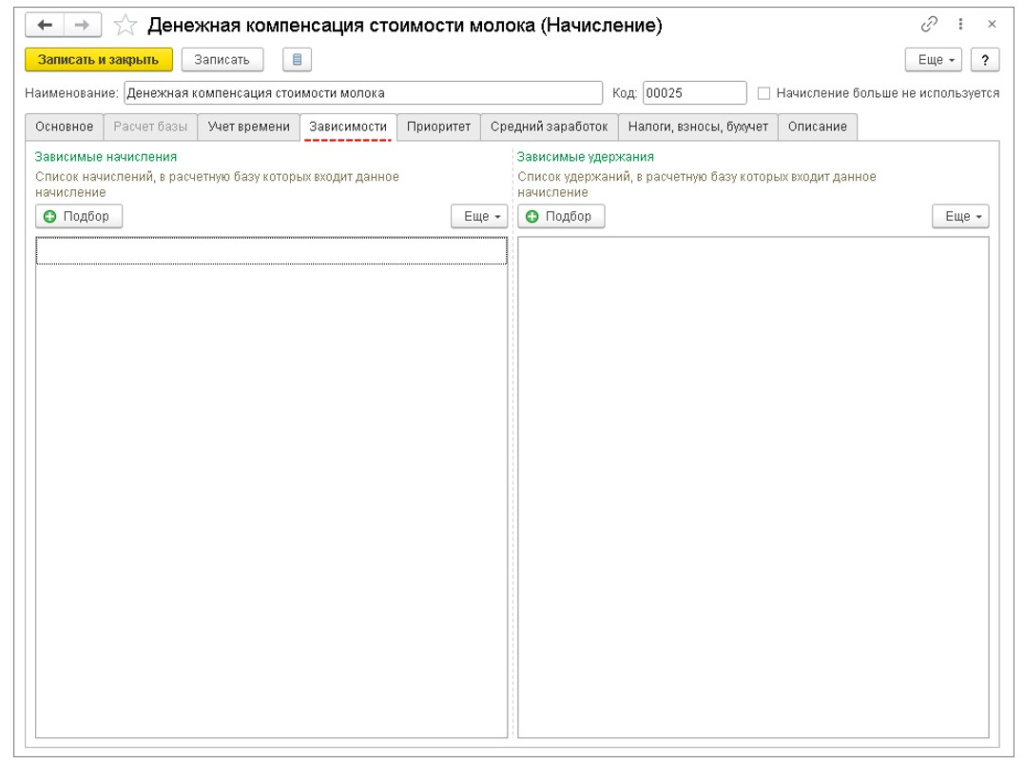Switch to the 'Учет времени' tab
Screen dimensions: 1024x763
[248, 127]
